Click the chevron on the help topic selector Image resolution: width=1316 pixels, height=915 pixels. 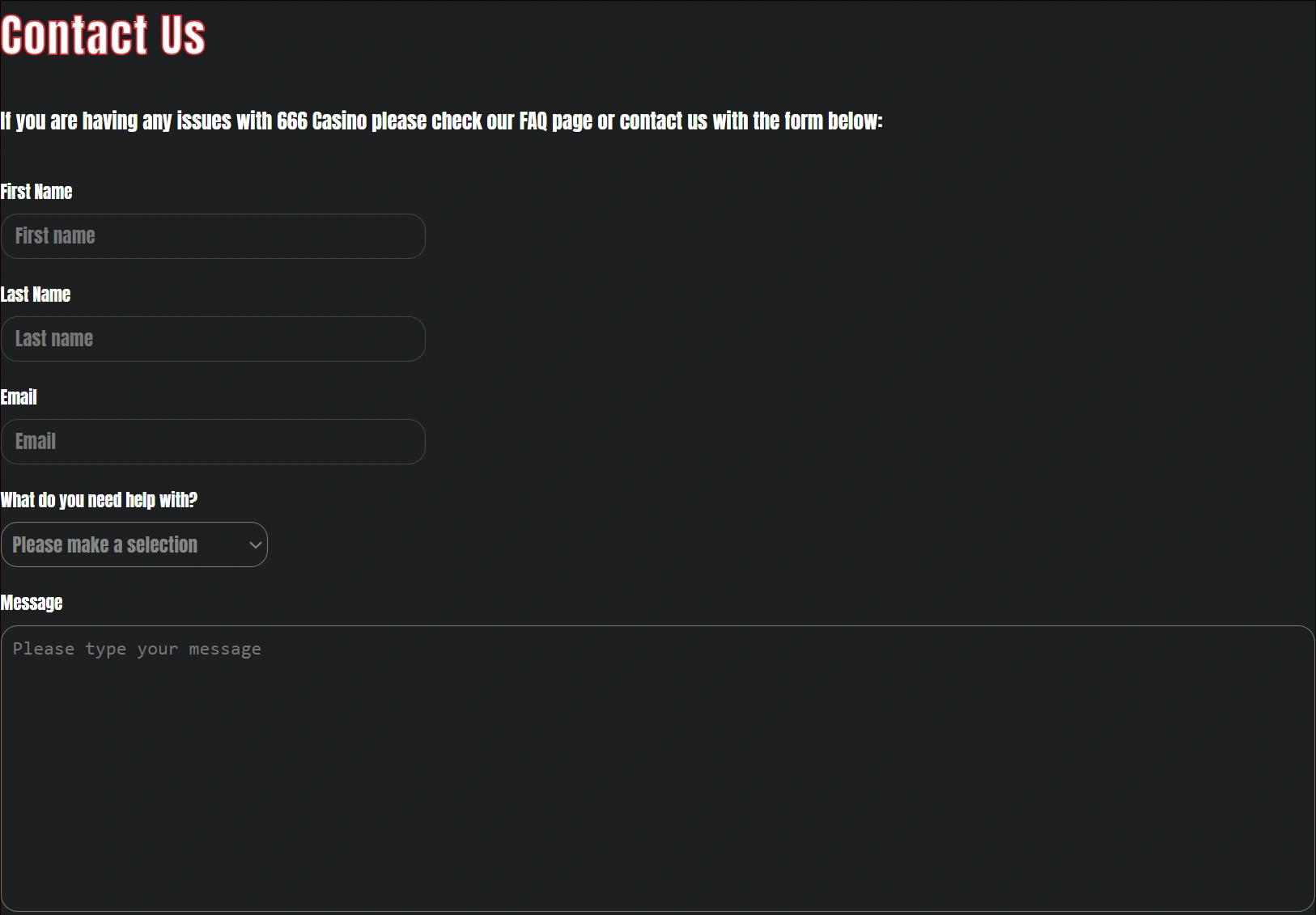point(254,544)
